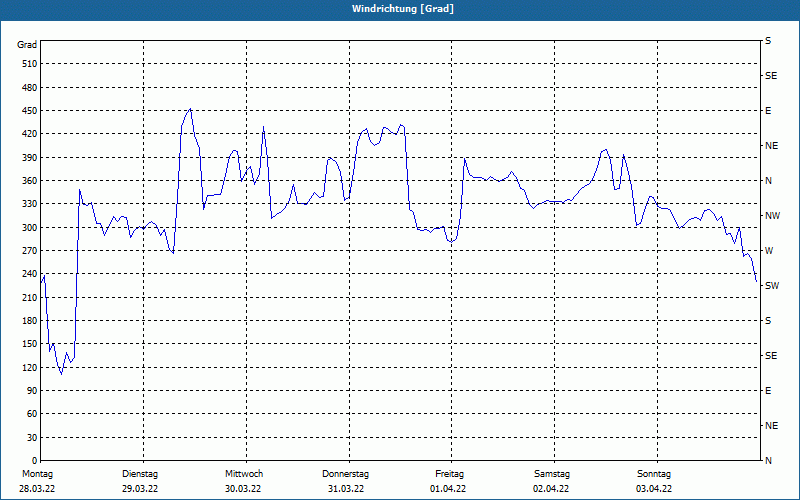Click the W compass label on right axis

769,251
